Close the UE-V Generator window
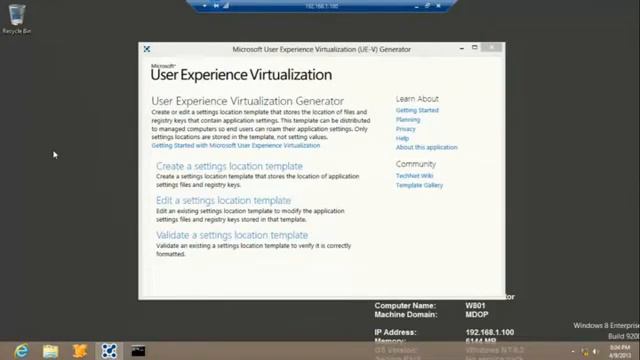Screen dimensions: 640x360 (491, 47)
